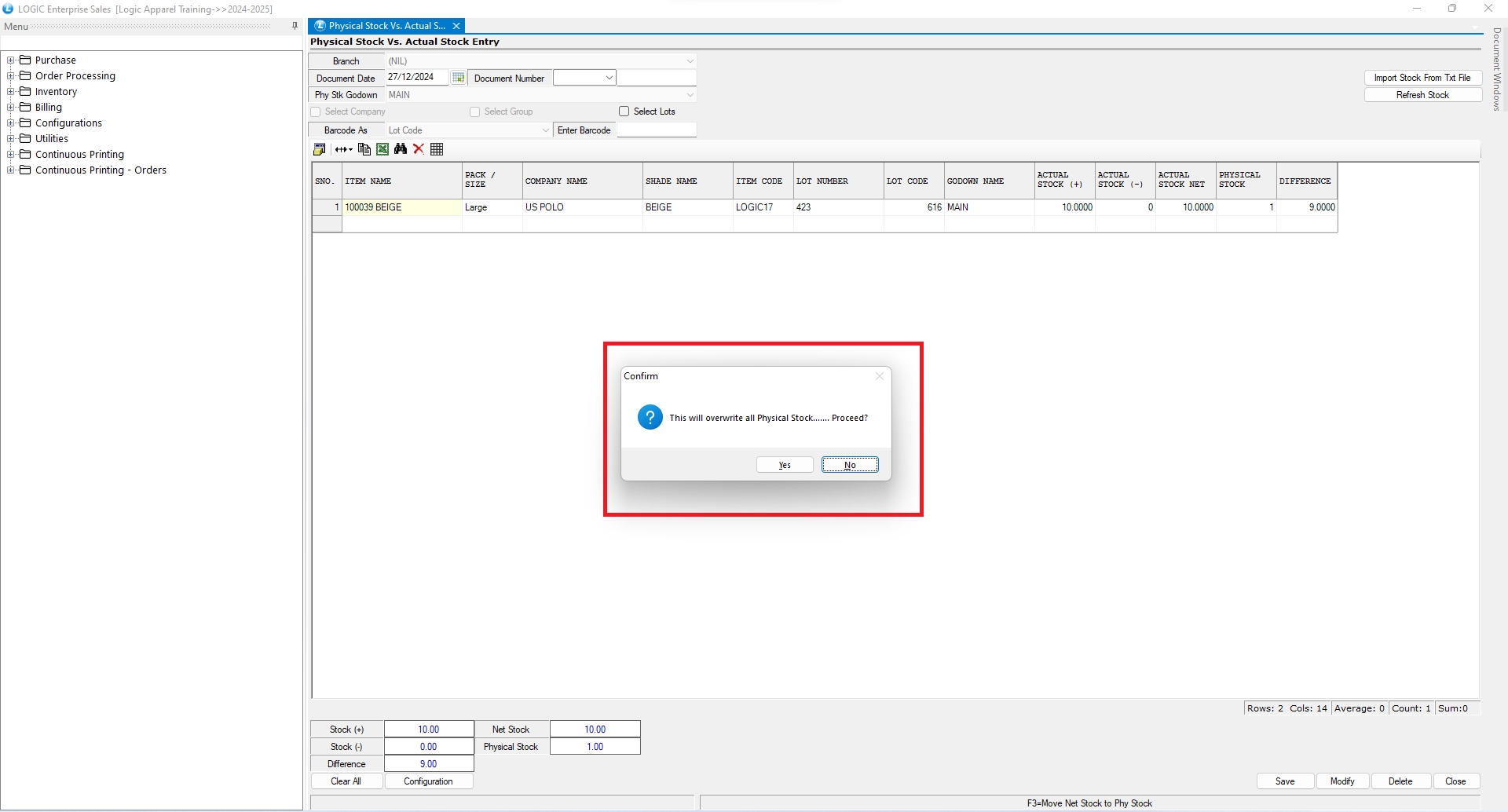The image size is (1508, 812).
Task: Click the pin icon on Menu panel
Action: pos(295,26)
